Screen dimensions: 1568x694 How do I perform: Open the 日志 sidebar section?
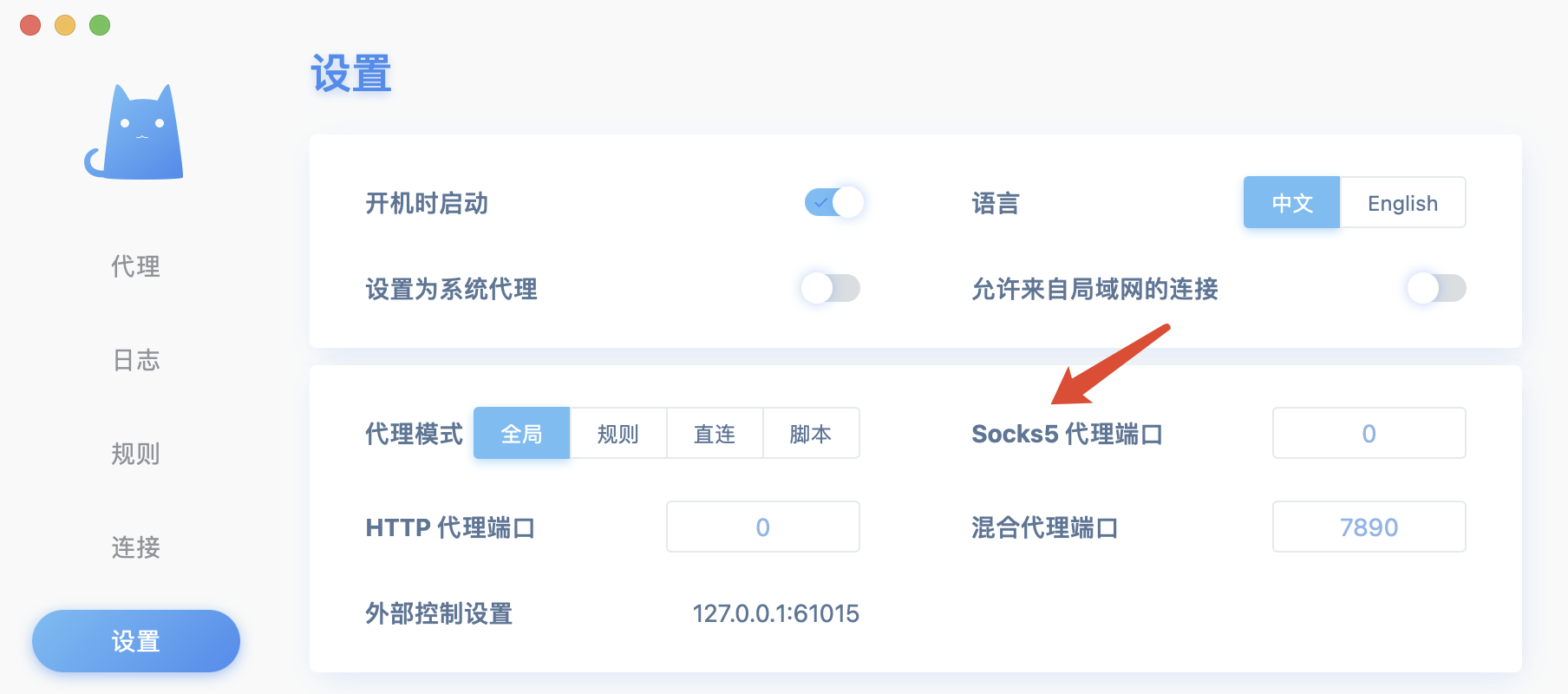tap(136, 360)
